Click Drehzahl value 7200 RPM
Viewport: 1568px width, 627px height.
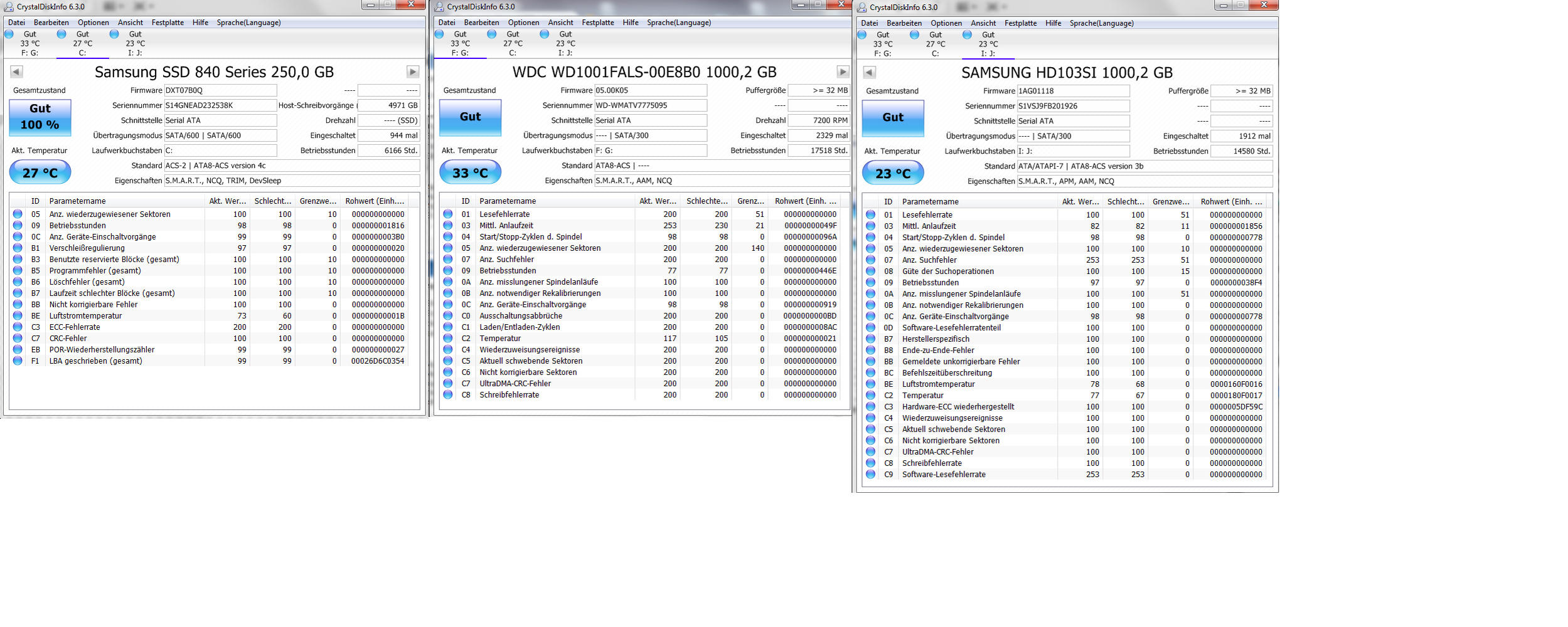click(819, 120)
